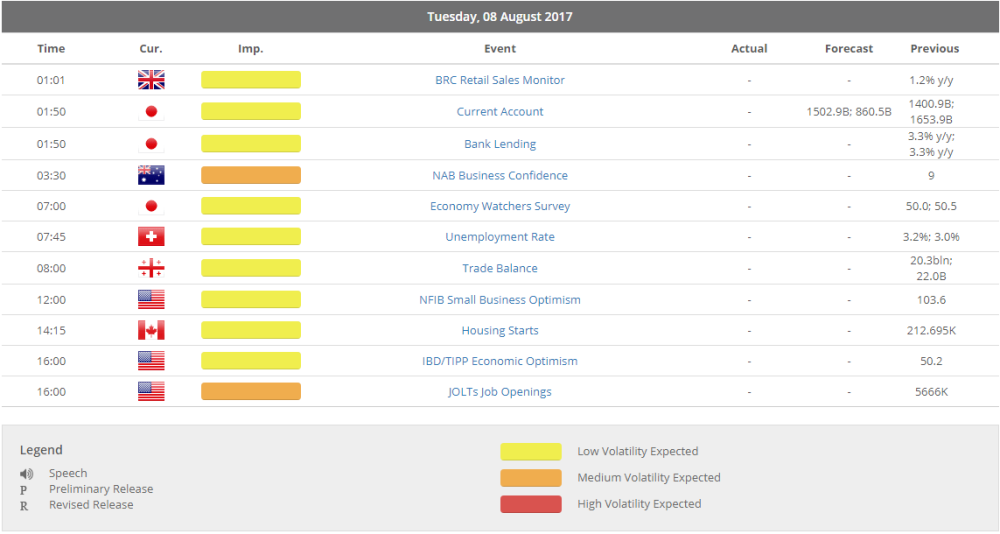
Task: Open the NAB Business Confidence event
Action: (500, 175)
